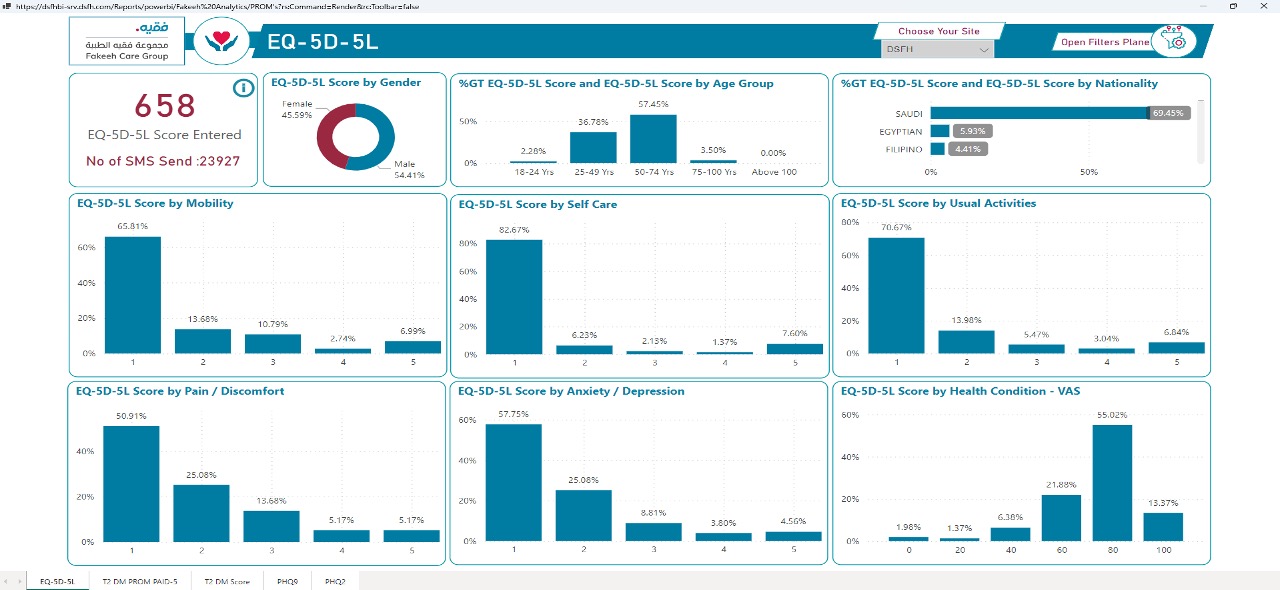Click the VAS 100 bar at 13.37%
The height and width of the screenshot is (590, 1280).
point(1163,527)
